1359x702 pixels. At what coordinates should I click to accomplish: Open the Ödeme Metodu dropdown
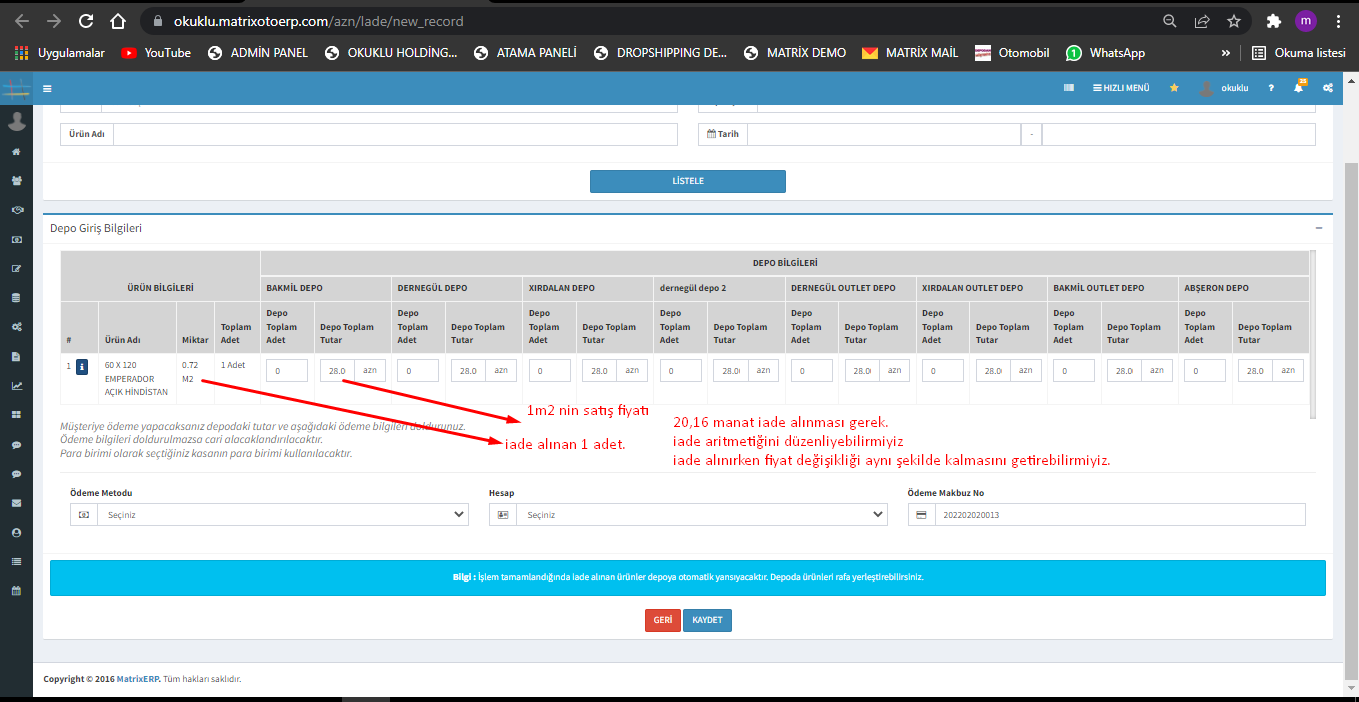(269, 514)
